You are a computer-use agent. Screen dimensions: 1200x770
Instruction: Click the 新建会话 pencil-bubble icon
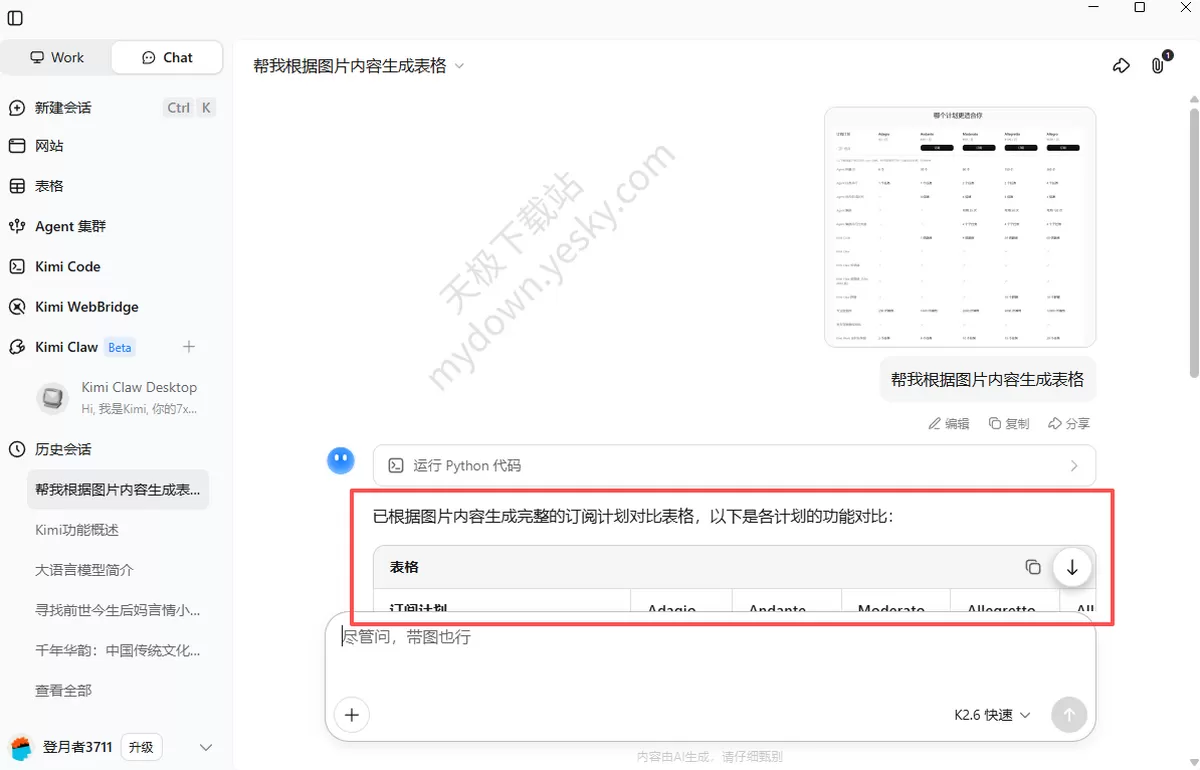[x=17, y=108]
